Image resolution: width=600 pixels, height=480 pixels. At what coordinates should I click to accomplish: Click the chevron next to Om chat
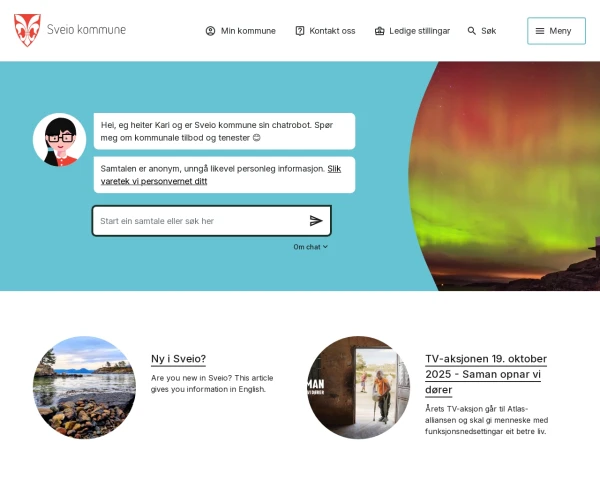tap(325, 247)
